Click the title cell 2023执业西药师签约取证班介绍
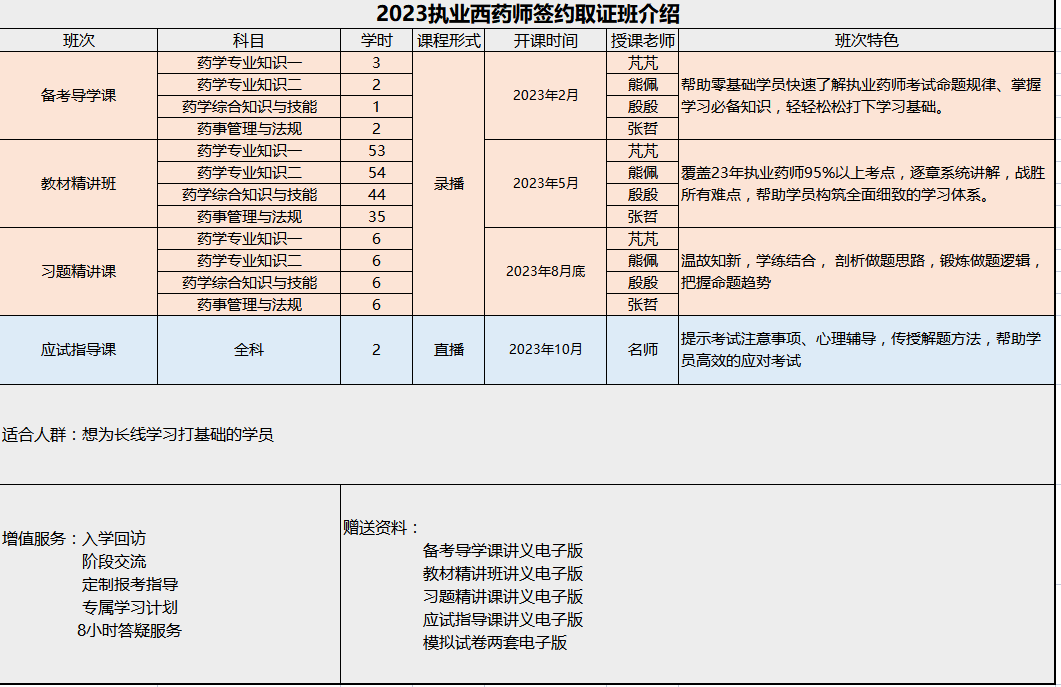Screen dimensions: 1061x687 pyautogui.click(x=528, y=14)
